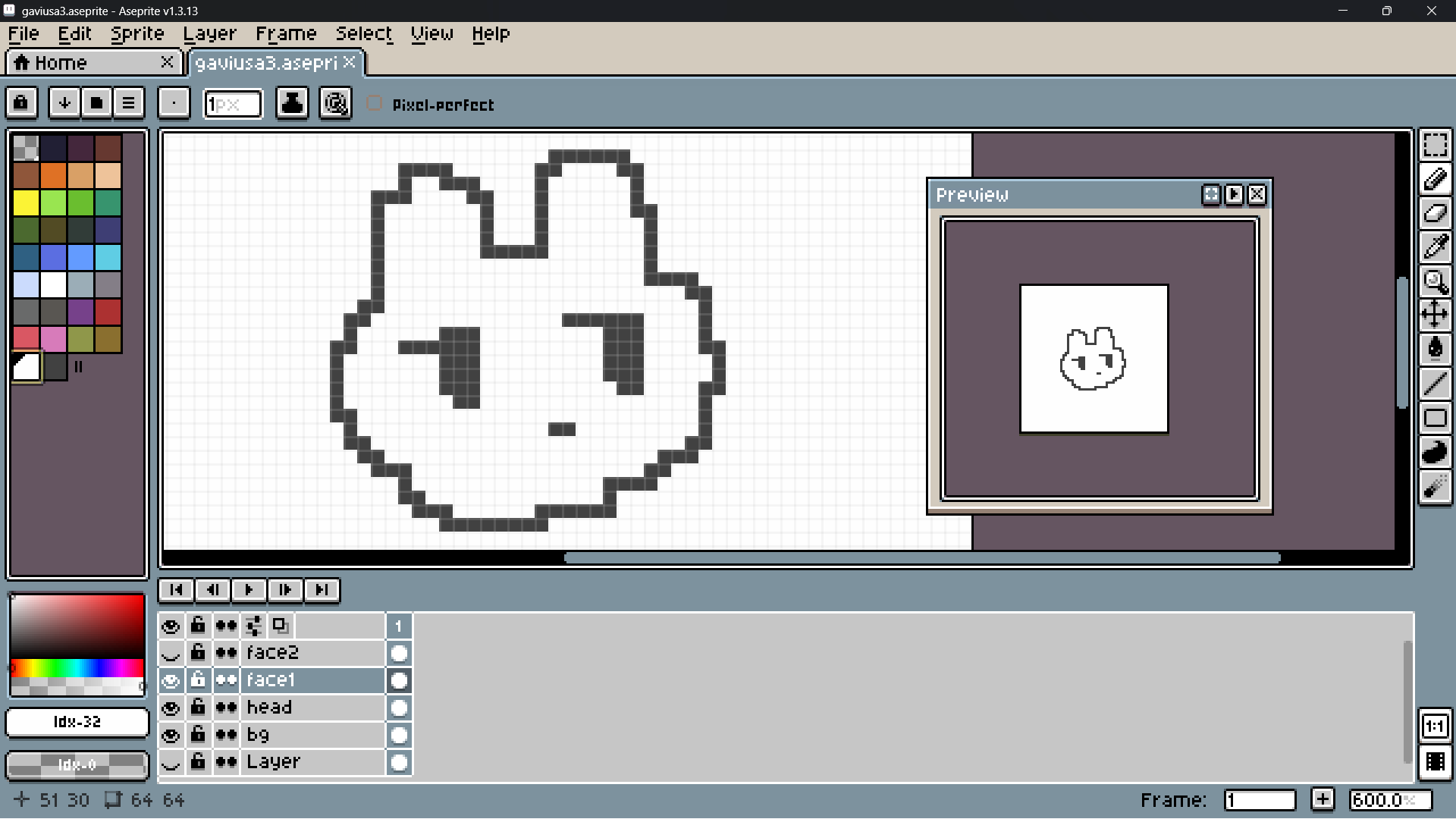Select the head layer name
The width and height of the screenshot is (1456, 819).
tap(312, 708)
